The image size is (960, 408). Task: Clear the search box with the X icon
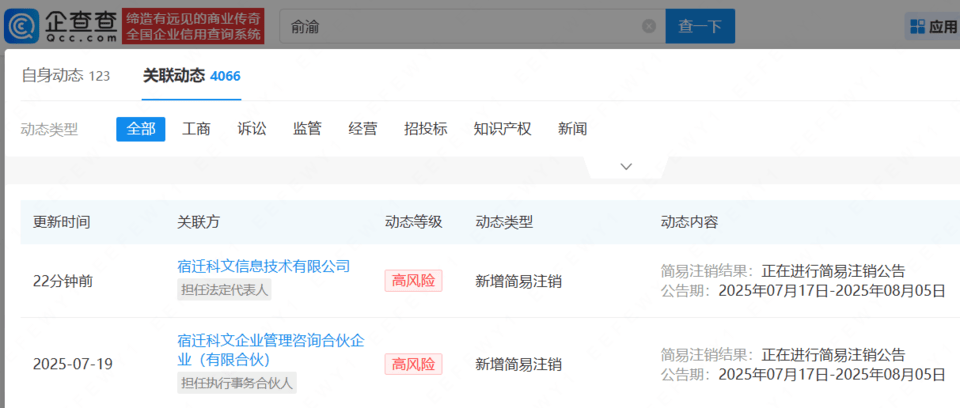pyautogui.click(x=649, y=26)
